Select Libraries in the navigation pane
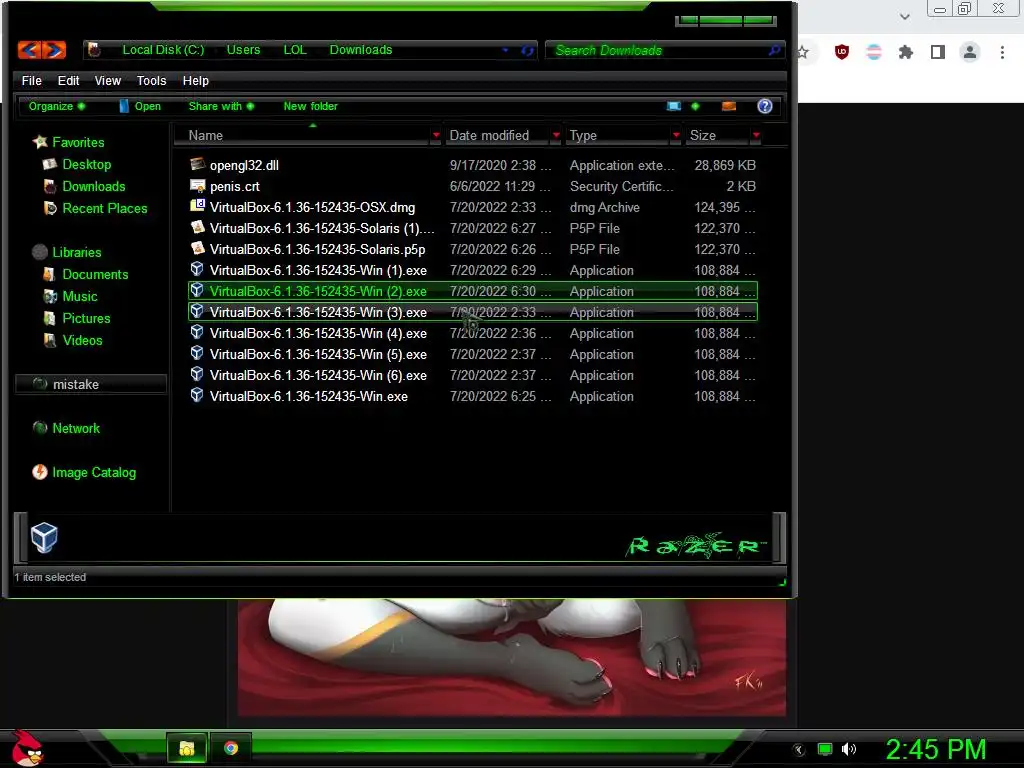1024x768 pixels. click(x=67, y=253)
